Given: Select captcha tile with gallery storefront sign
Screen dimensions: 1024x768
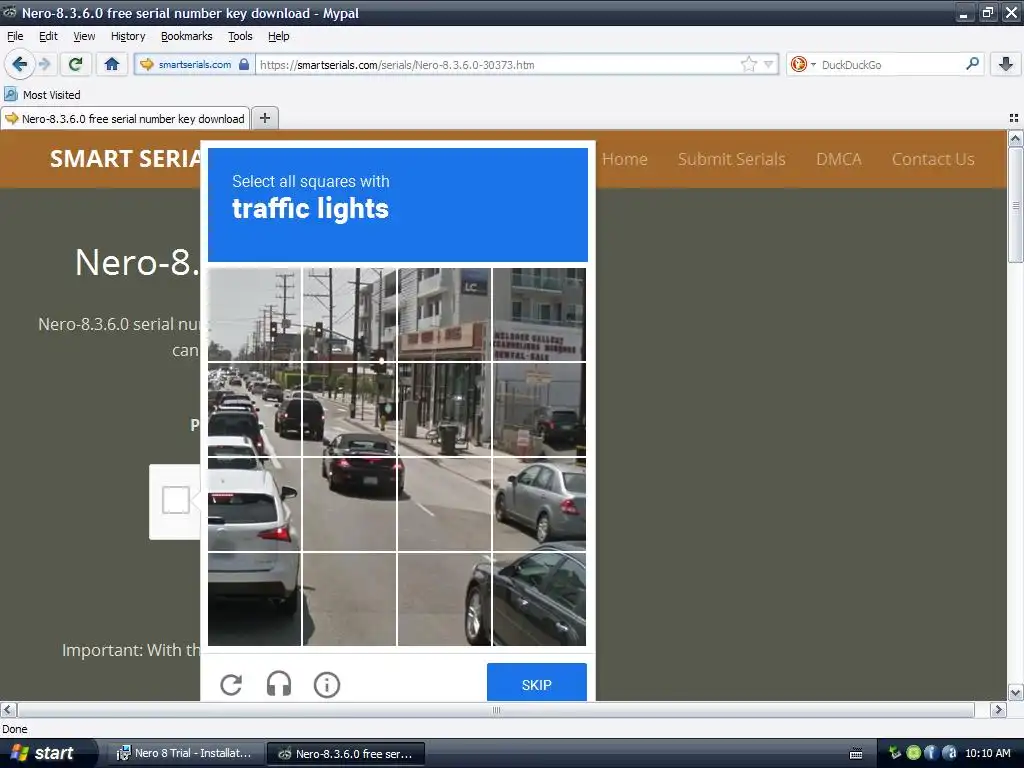Looking at the screenshot, I should click(539, 314).
